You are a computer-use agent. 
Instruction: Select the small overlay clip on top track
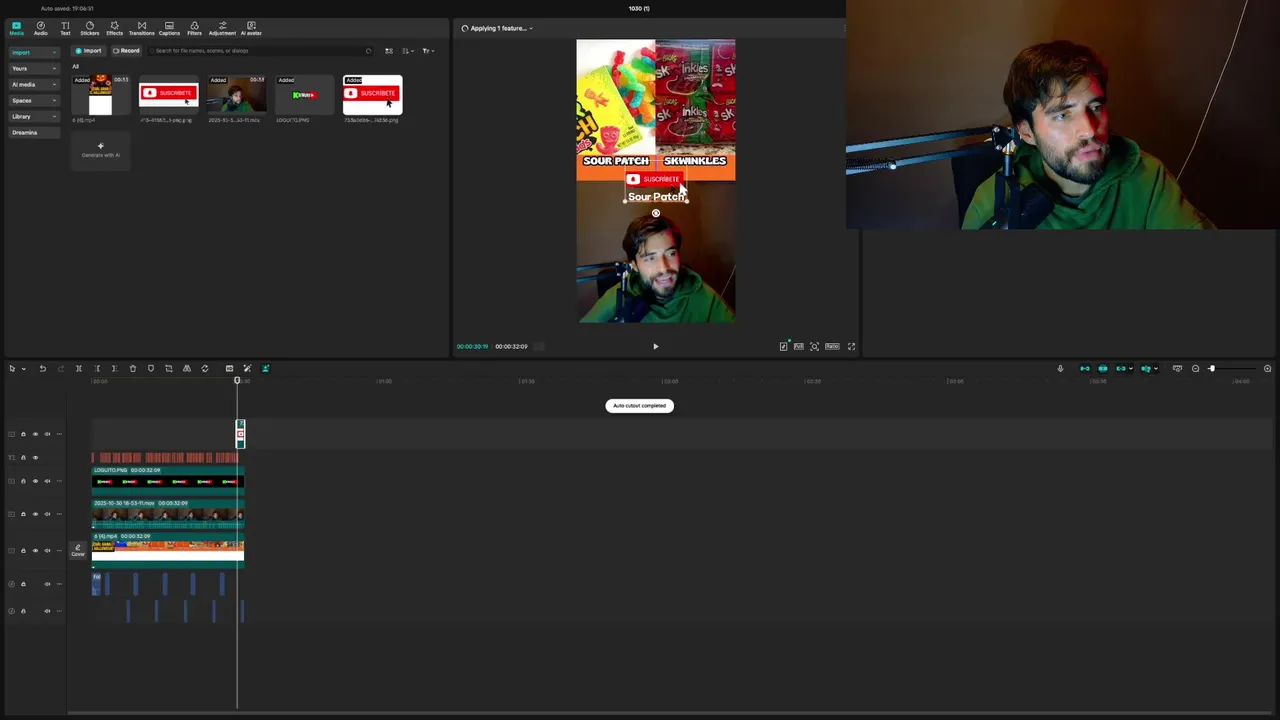240,434
